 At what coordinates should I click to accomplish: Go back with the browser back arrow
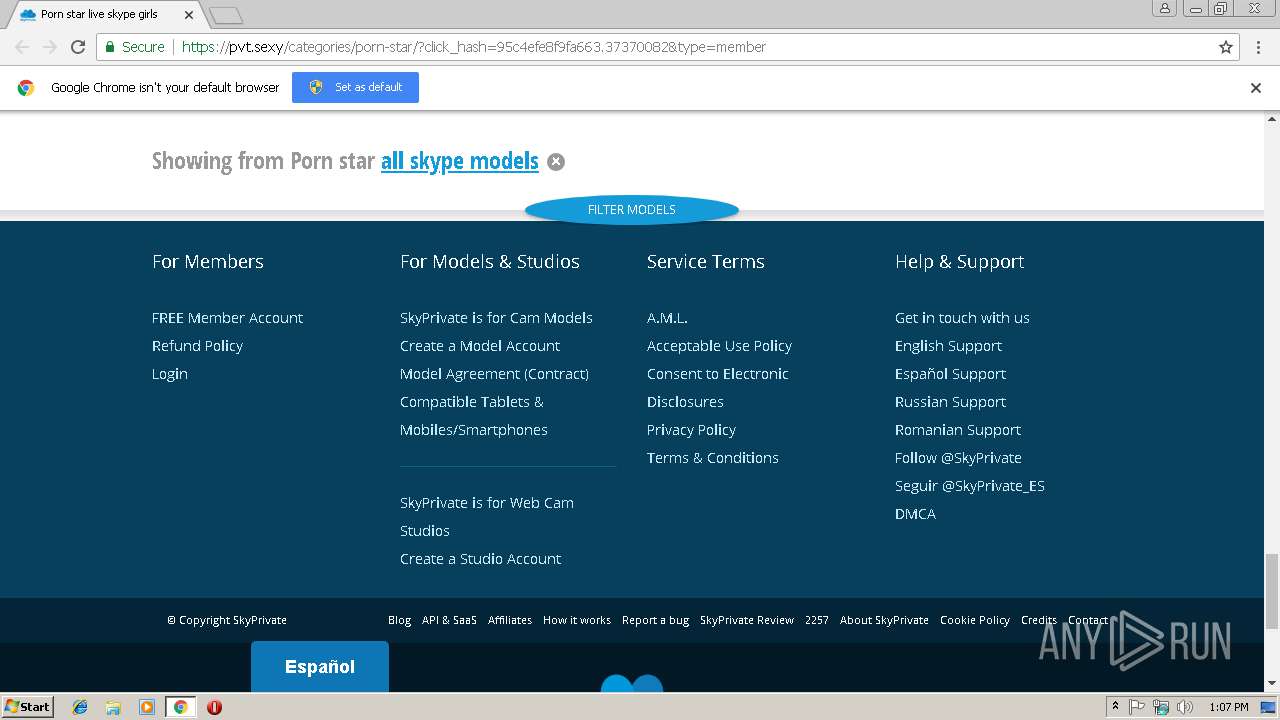tap(22, 47)
